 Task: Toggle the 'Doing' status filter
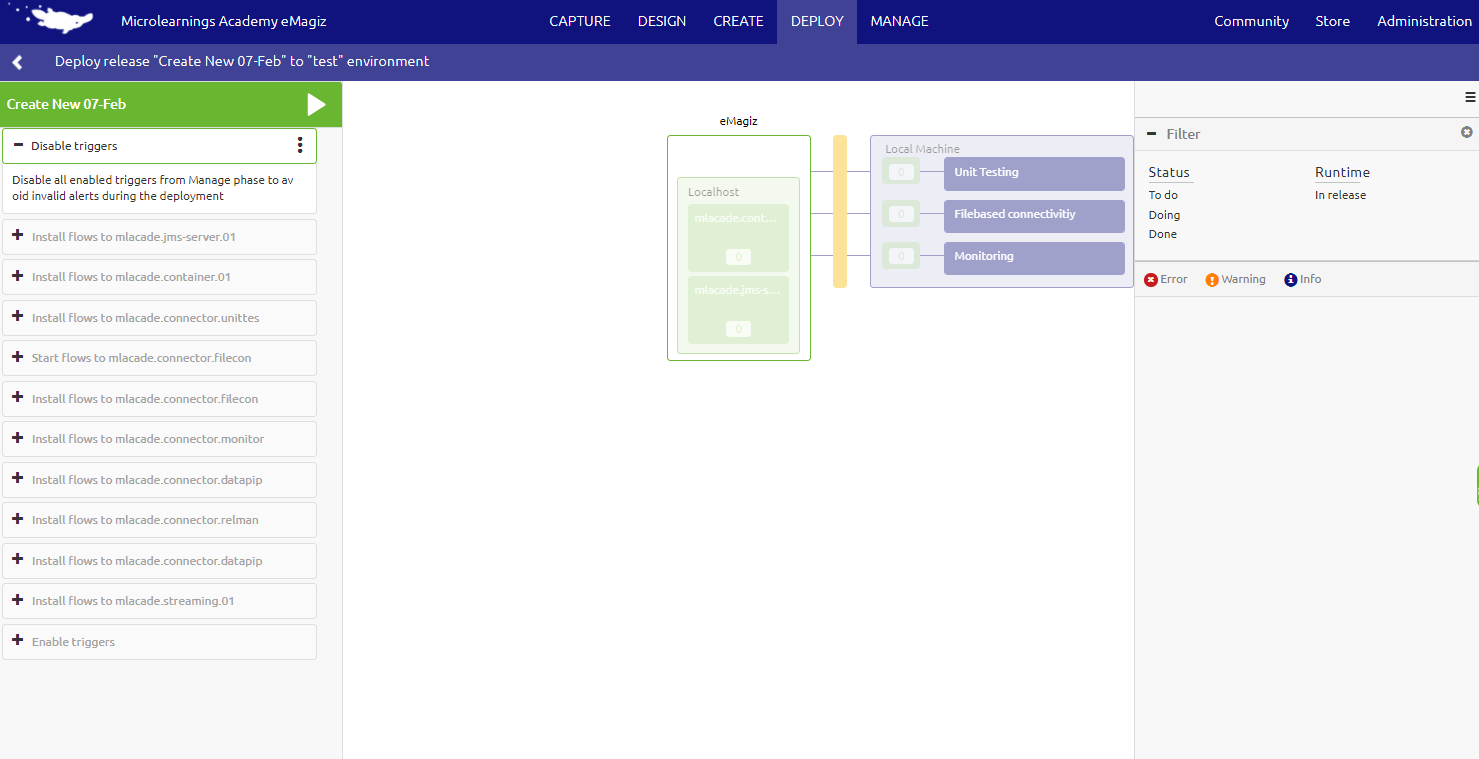coord(1163,214)
